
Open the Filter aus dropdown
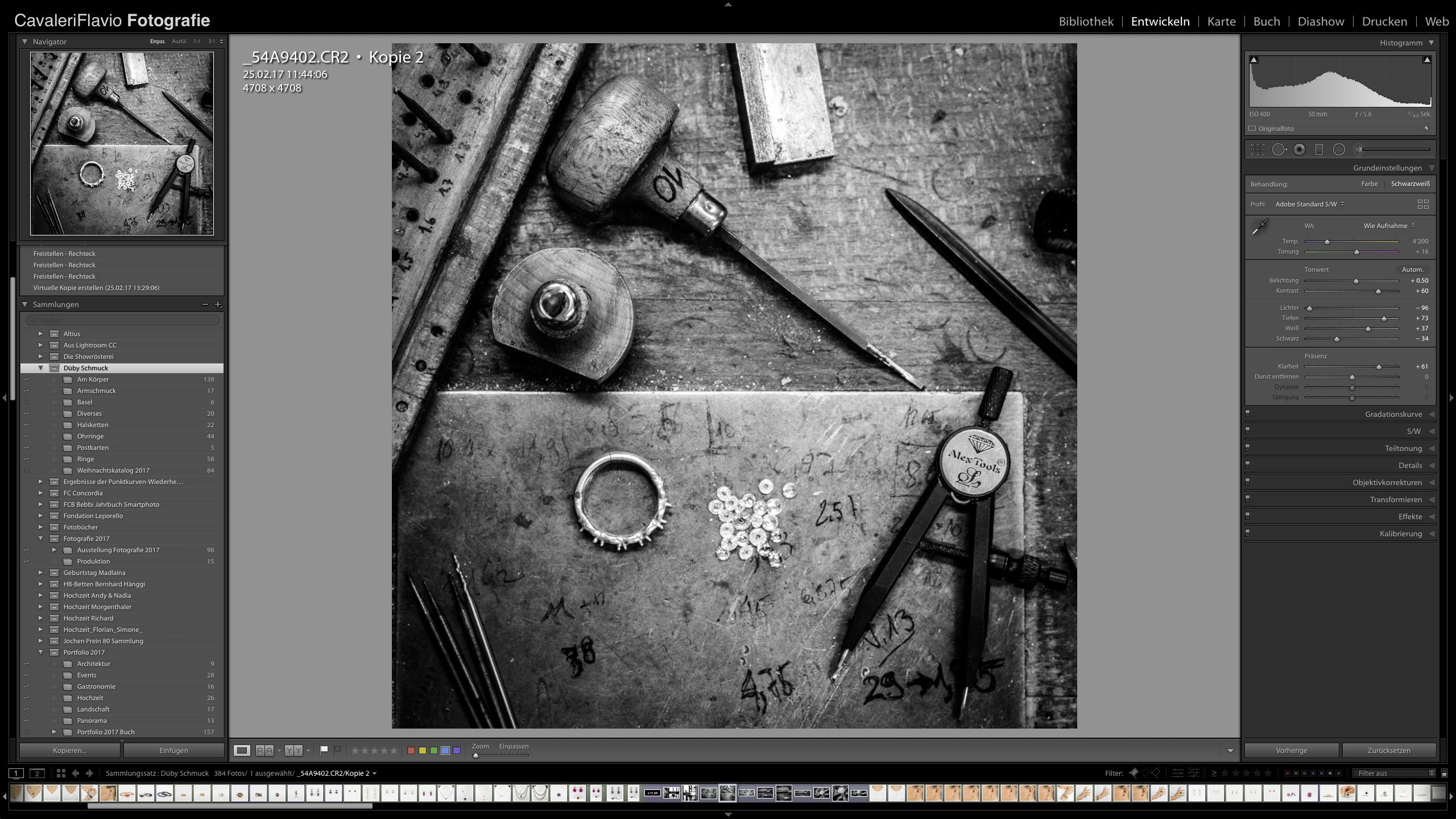[1393, 773]
